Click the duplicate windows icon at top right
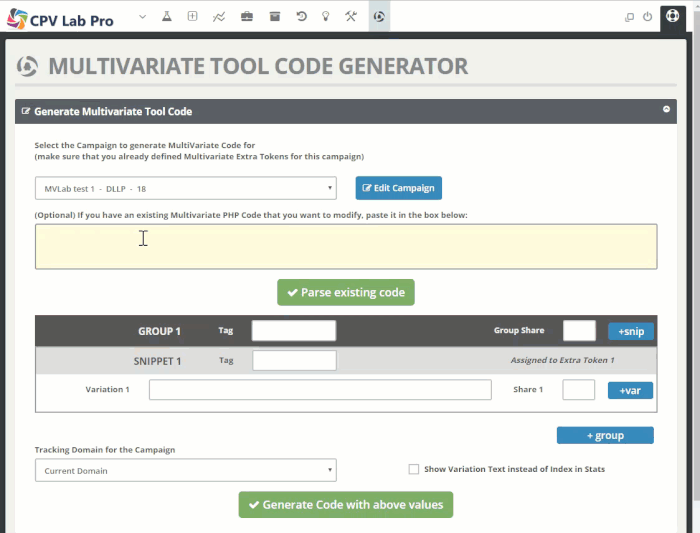The width and height of the screenshot is (700, 533). [x=629, y=17]
